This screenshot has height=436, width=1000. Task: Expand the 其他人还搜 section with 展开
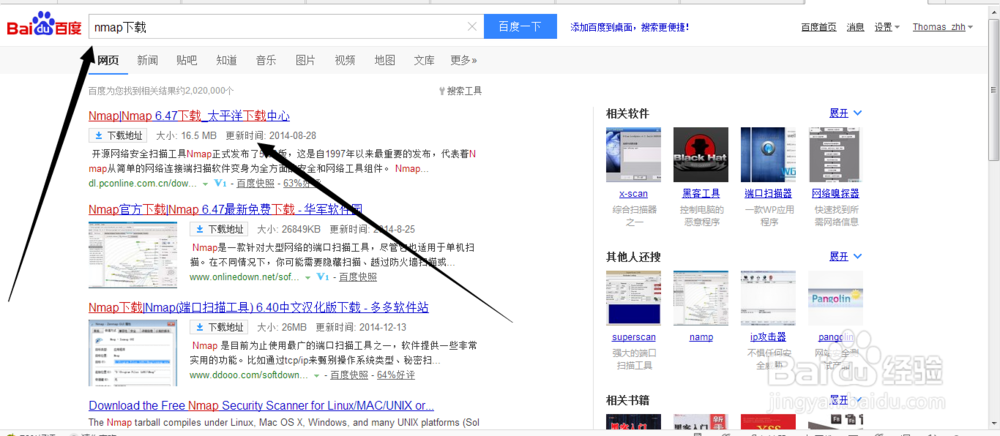point(845,256)
